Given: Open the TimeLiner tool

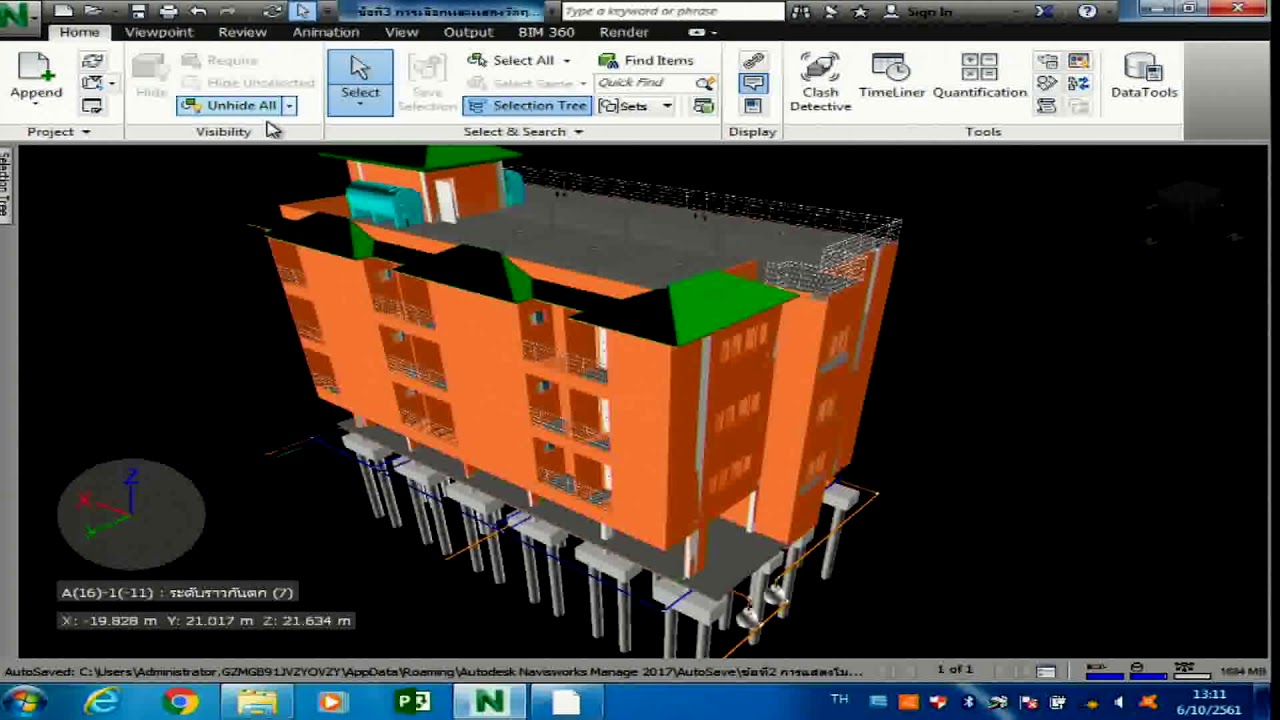Looking at the screenshot, I should [x=891, y=76].
